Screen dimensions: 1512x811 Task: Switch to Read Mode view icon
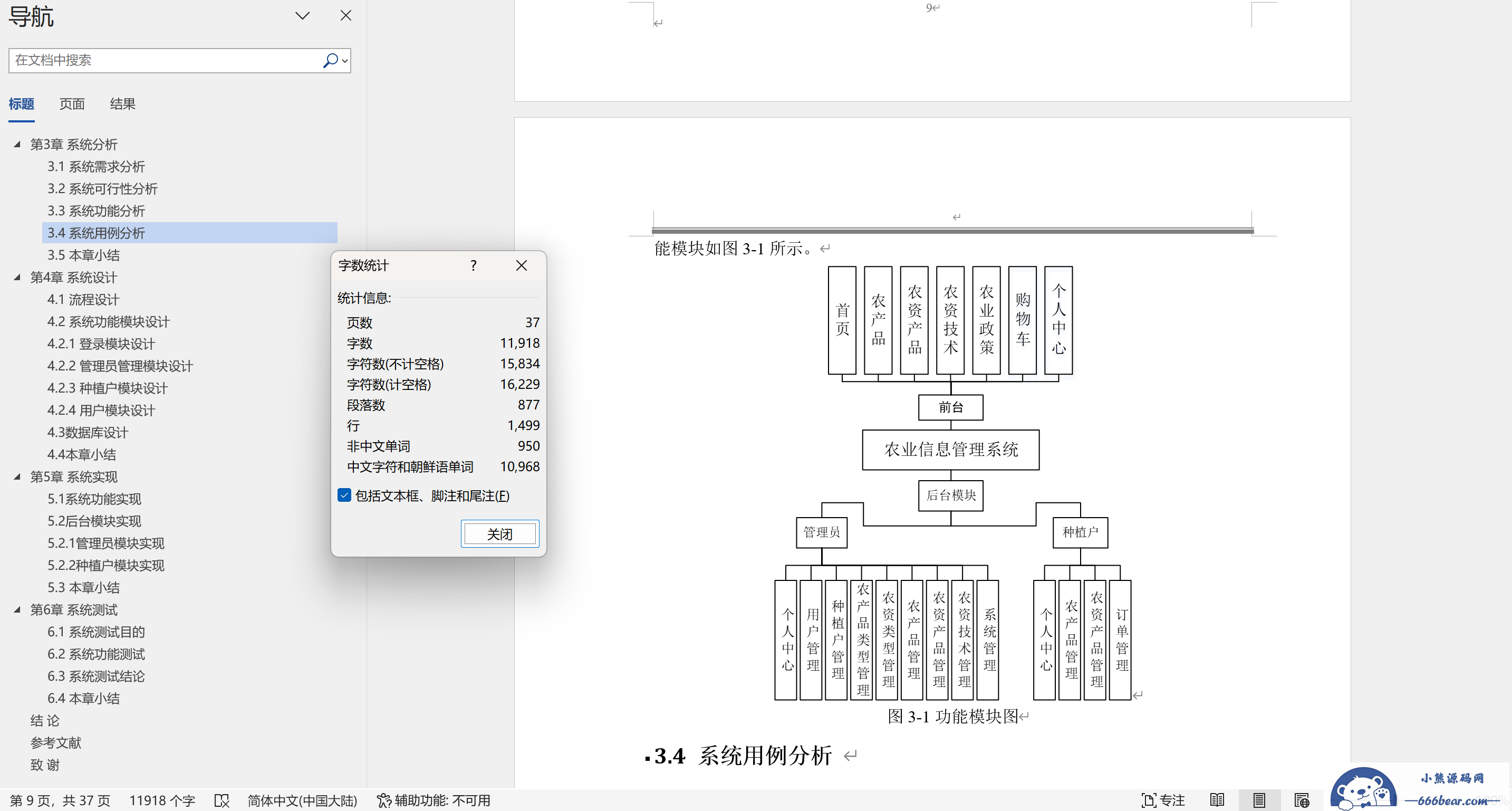1217,800
